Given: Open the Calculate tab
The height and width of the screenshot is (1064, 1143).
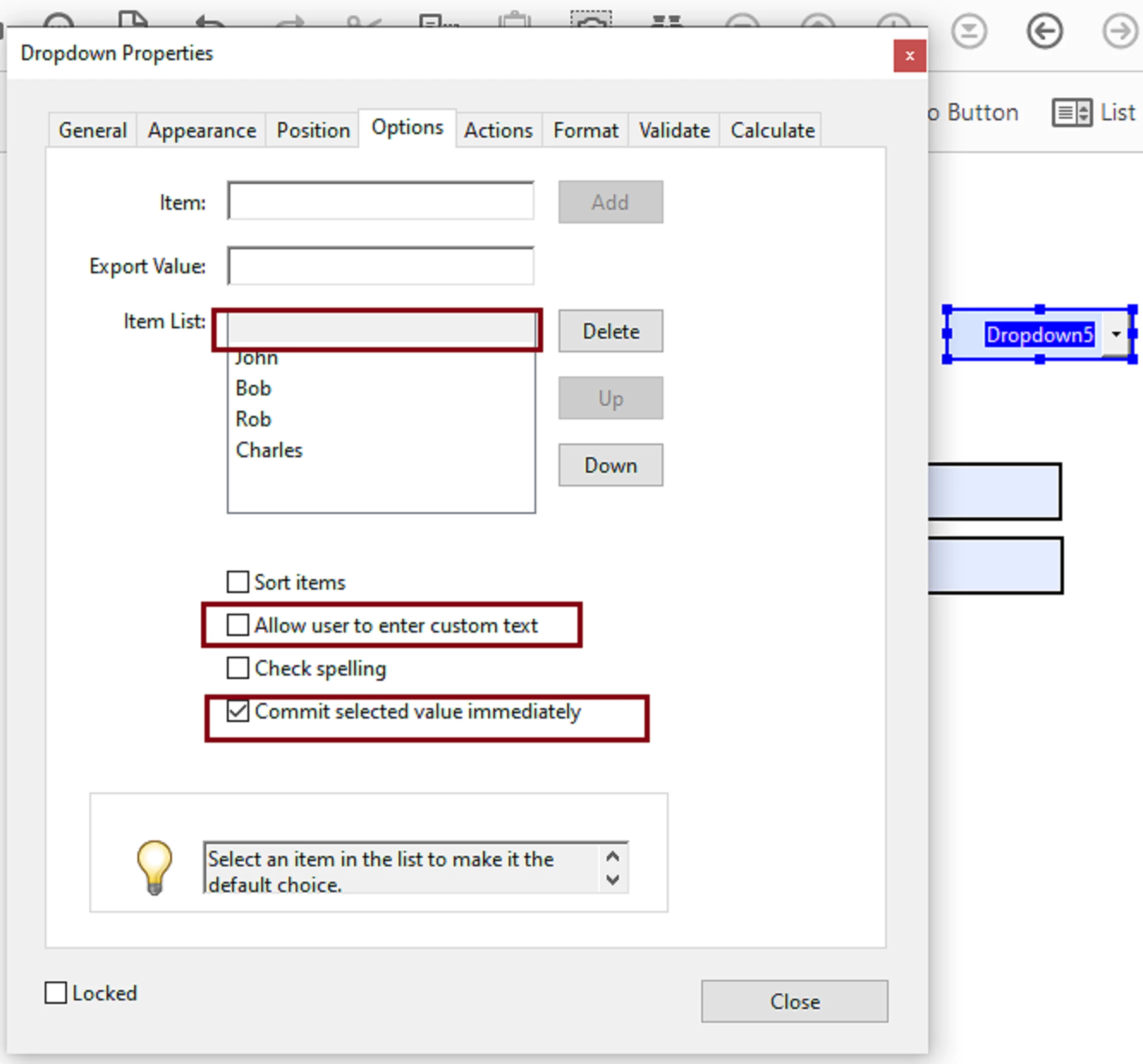Looking at the screenshot, I should tap(772, 131).
